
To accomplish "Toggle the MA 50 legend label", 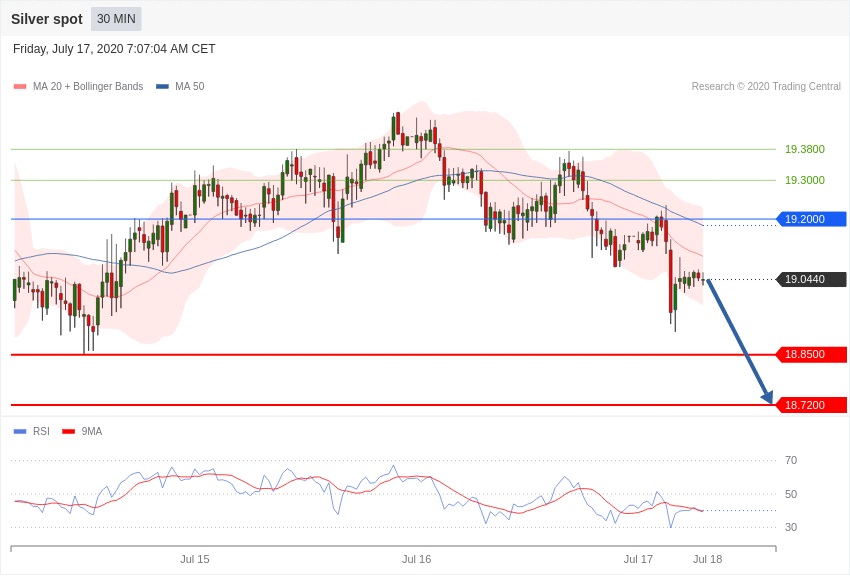I will tap(189, 87).
